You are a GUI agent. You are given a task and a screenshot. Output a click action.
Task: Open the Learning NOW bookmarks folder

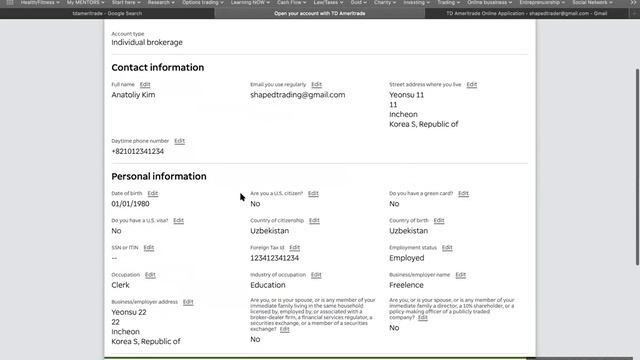[250, 2]
